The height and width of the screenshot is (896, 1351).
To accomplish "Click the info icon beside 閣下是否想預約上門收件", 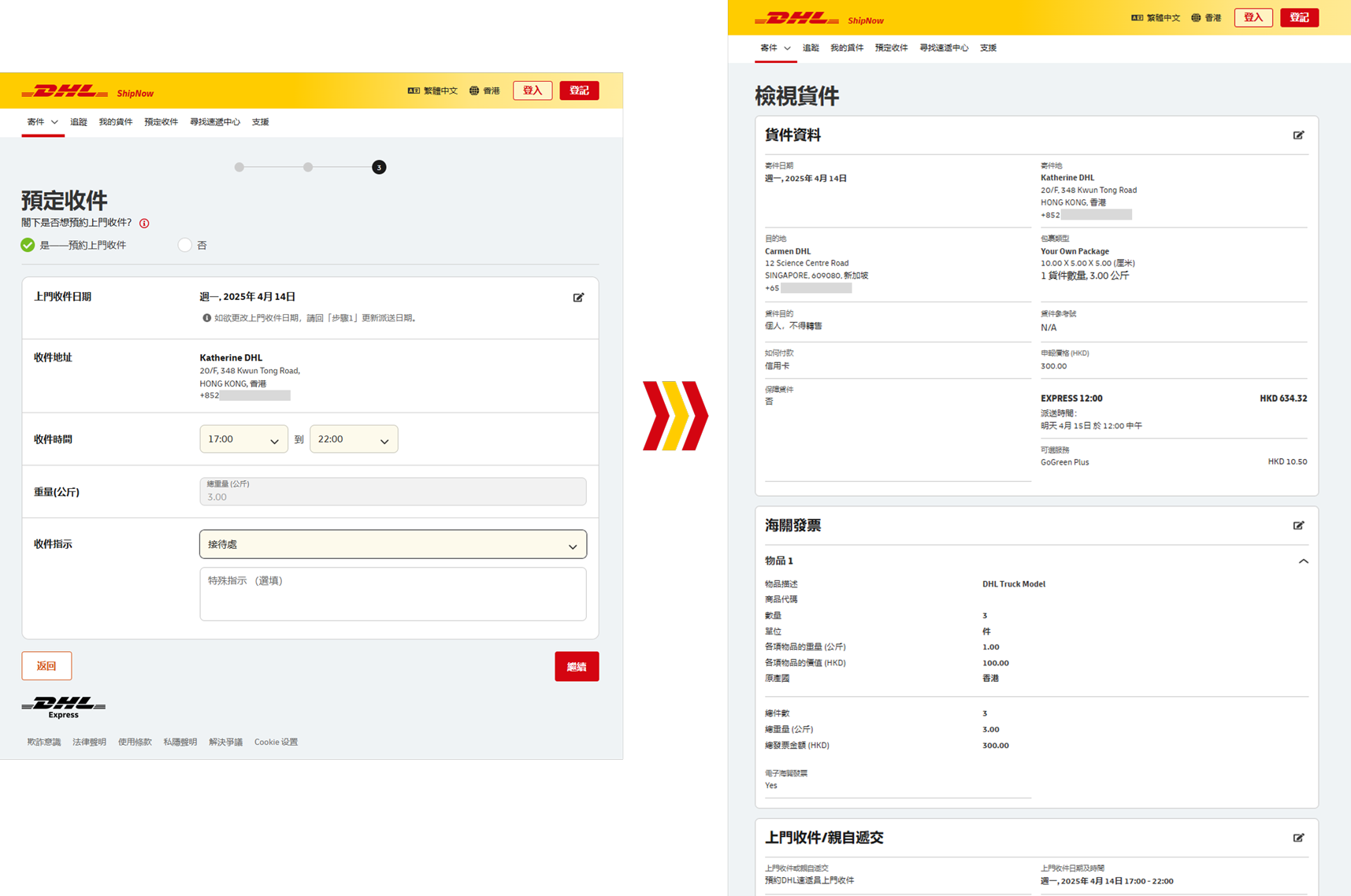I will click(144, 224).
